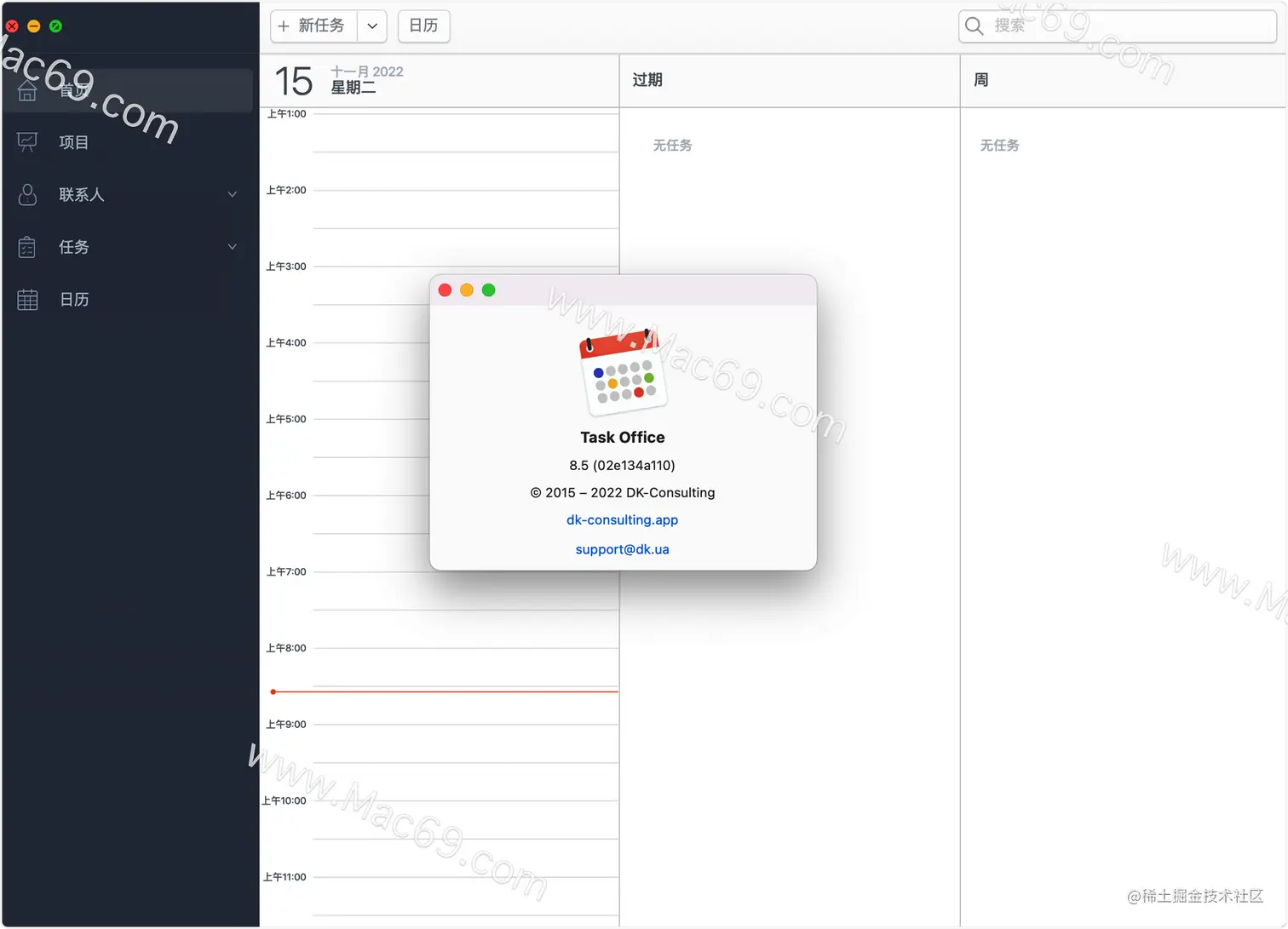
Task: Click the red current-time marker dot
Action: pyautogui.click(x=273, y=692)
